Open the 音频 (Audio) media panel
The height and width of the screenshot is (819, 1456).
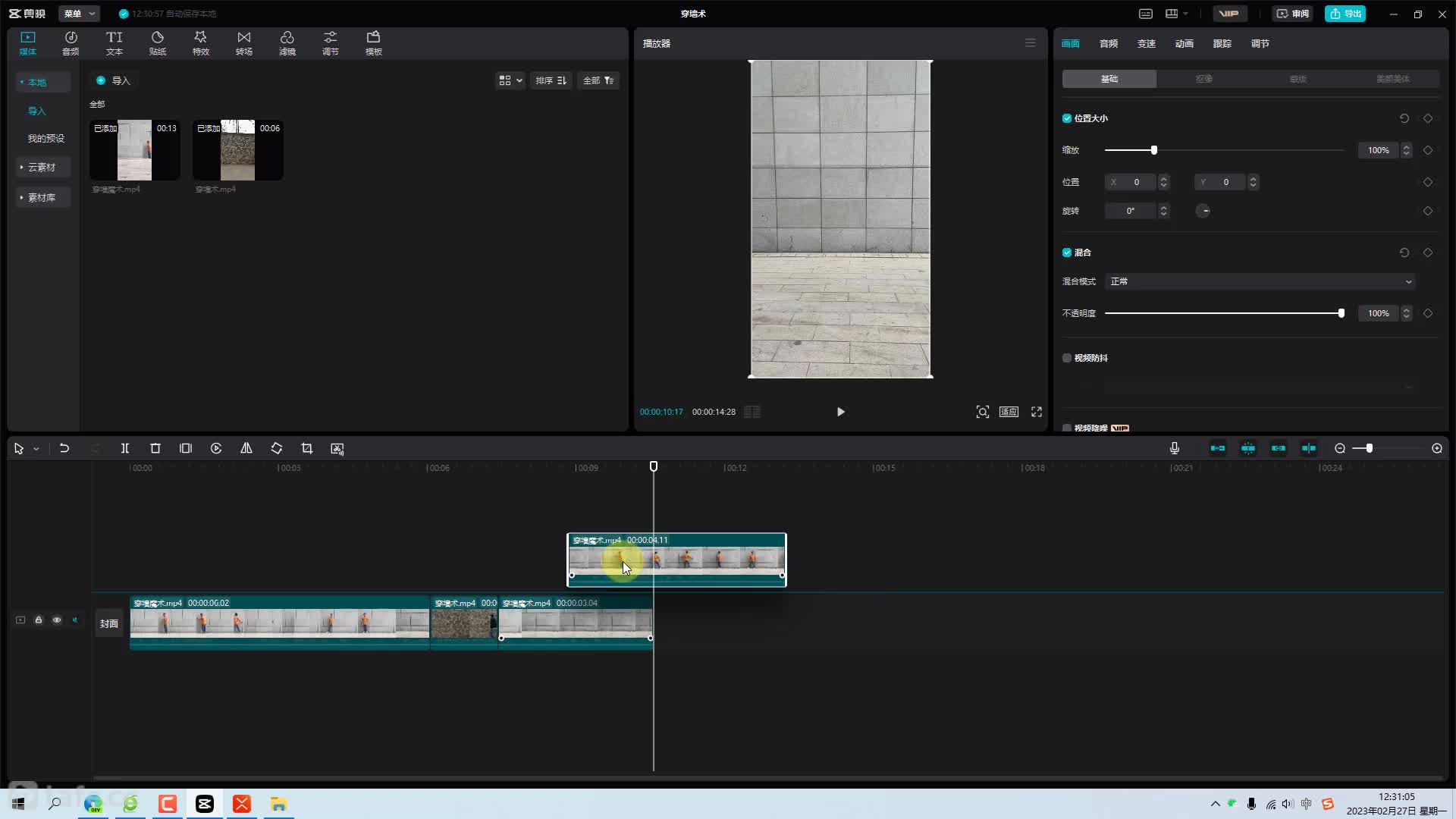71,43
